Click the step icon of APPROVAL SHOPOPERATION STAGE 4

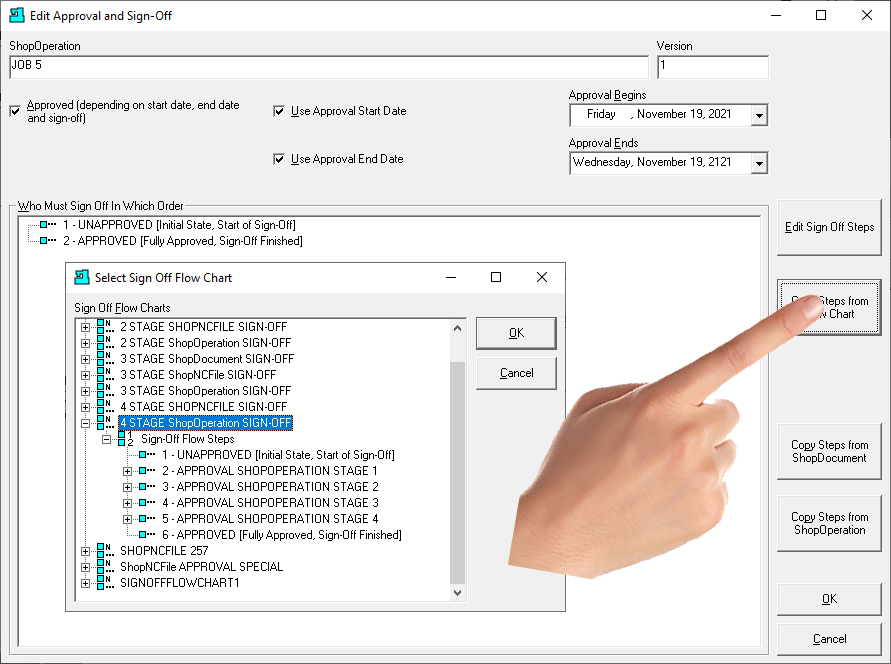point(147,519)
